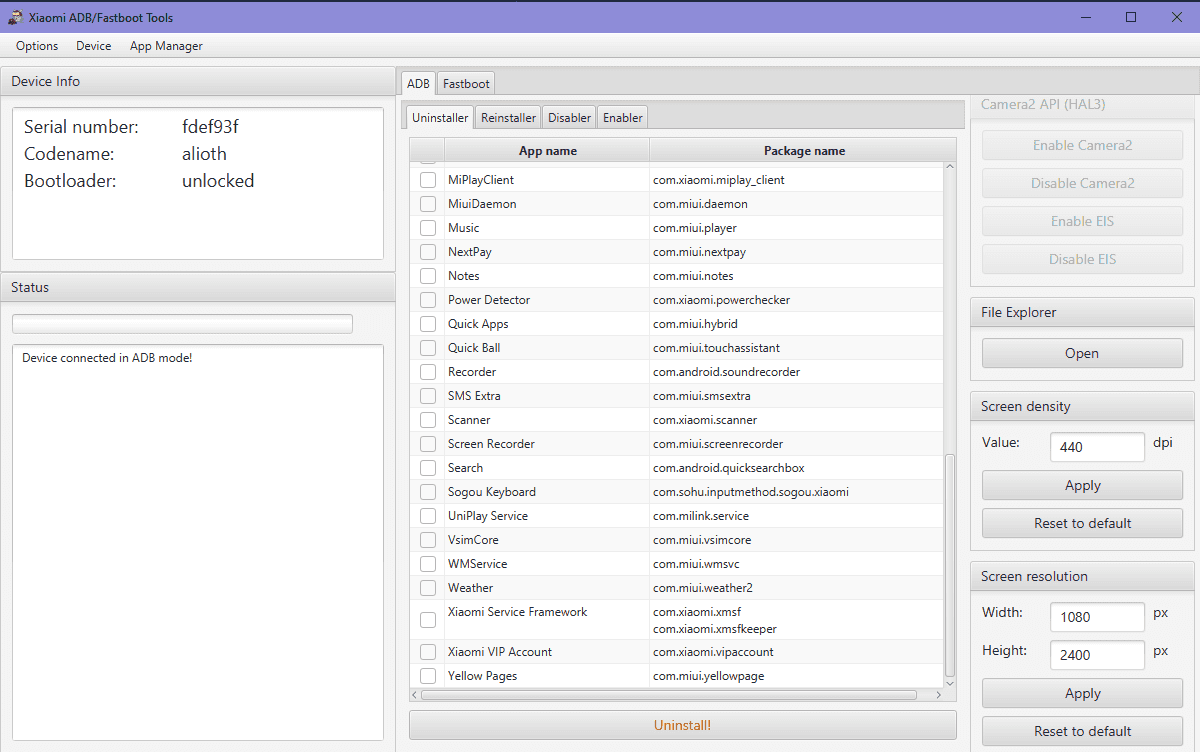The width and height of the screenshot is (1200, 752).
Task: Mark the Yellow Pages checkbox
Action: point(428,676)
